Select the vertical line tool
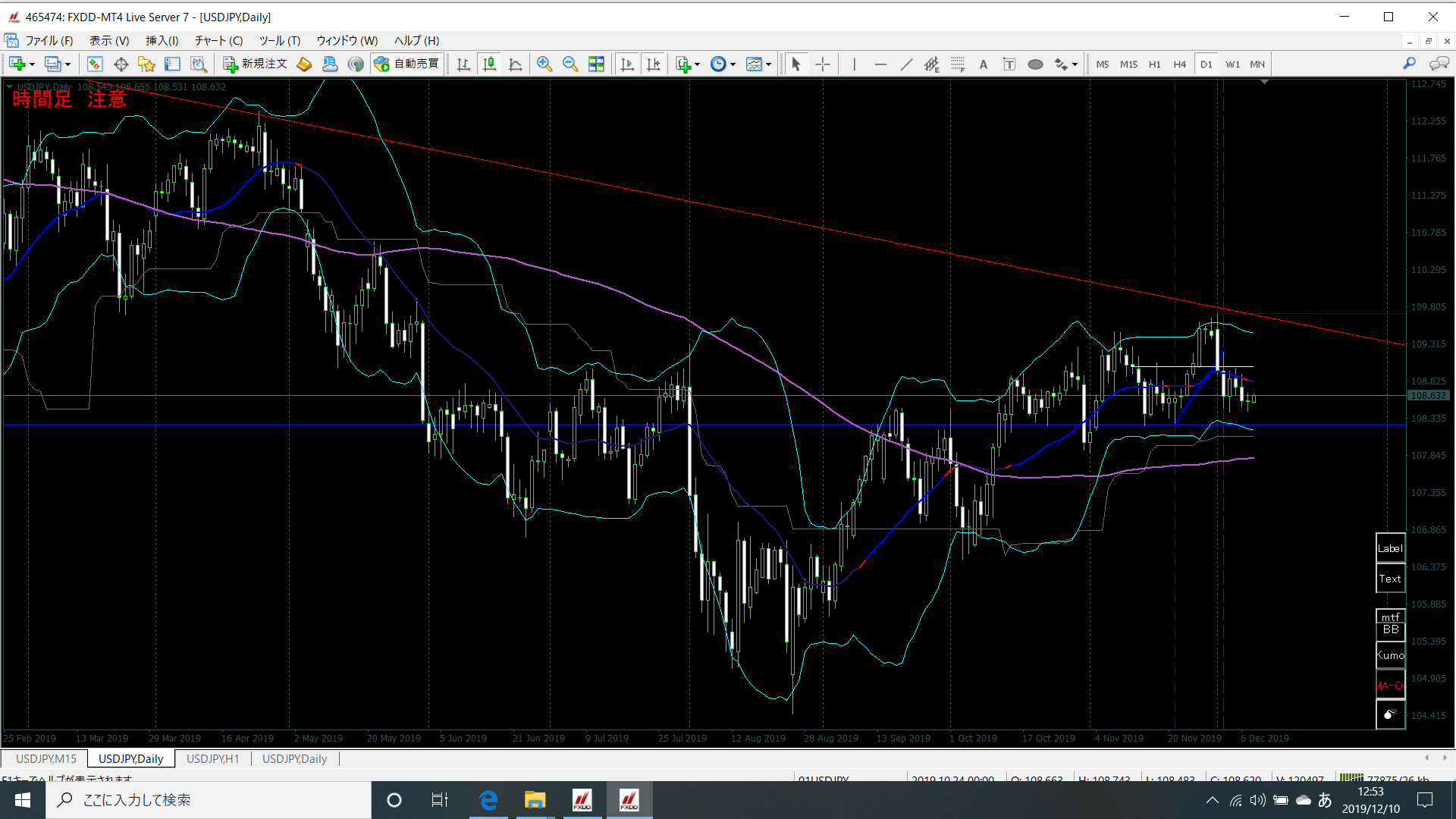Image resolution: width=1456 pixels, height=819 pixels. (854, 64)
